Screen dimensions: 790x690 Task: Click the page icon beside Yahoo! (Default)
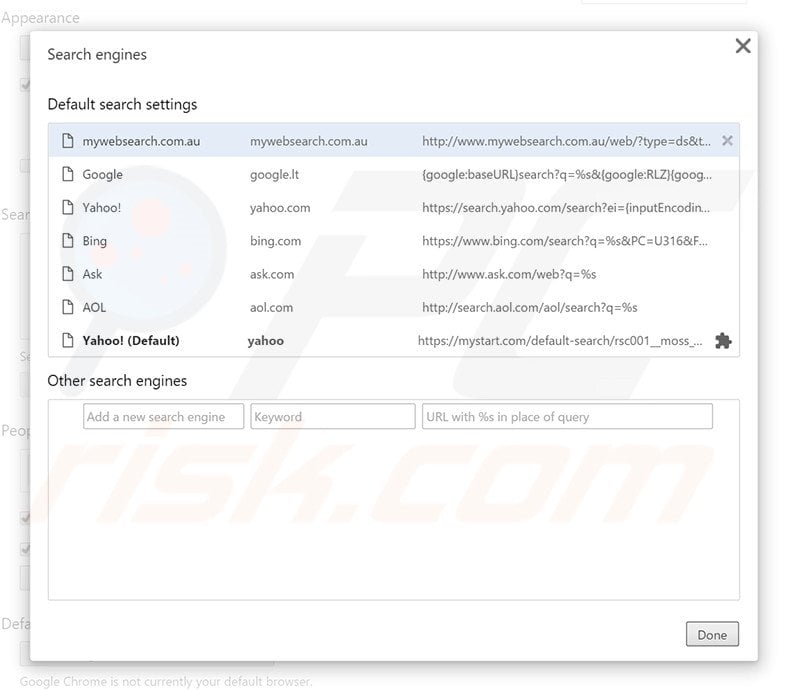[68, 340]
